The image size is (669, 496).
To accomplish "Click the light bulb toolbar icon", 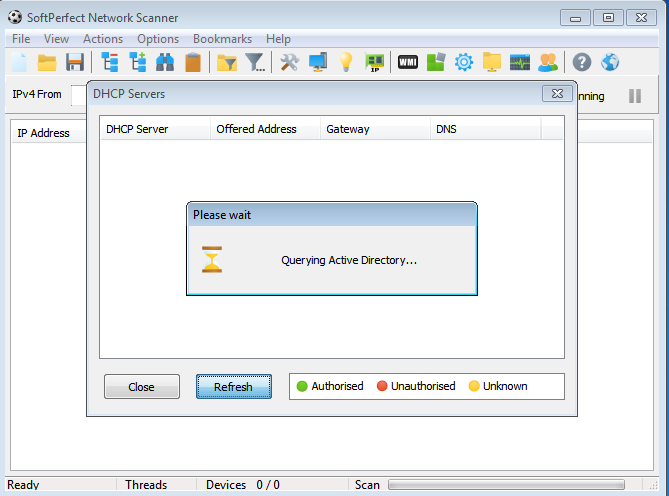I will coord(346,63).
